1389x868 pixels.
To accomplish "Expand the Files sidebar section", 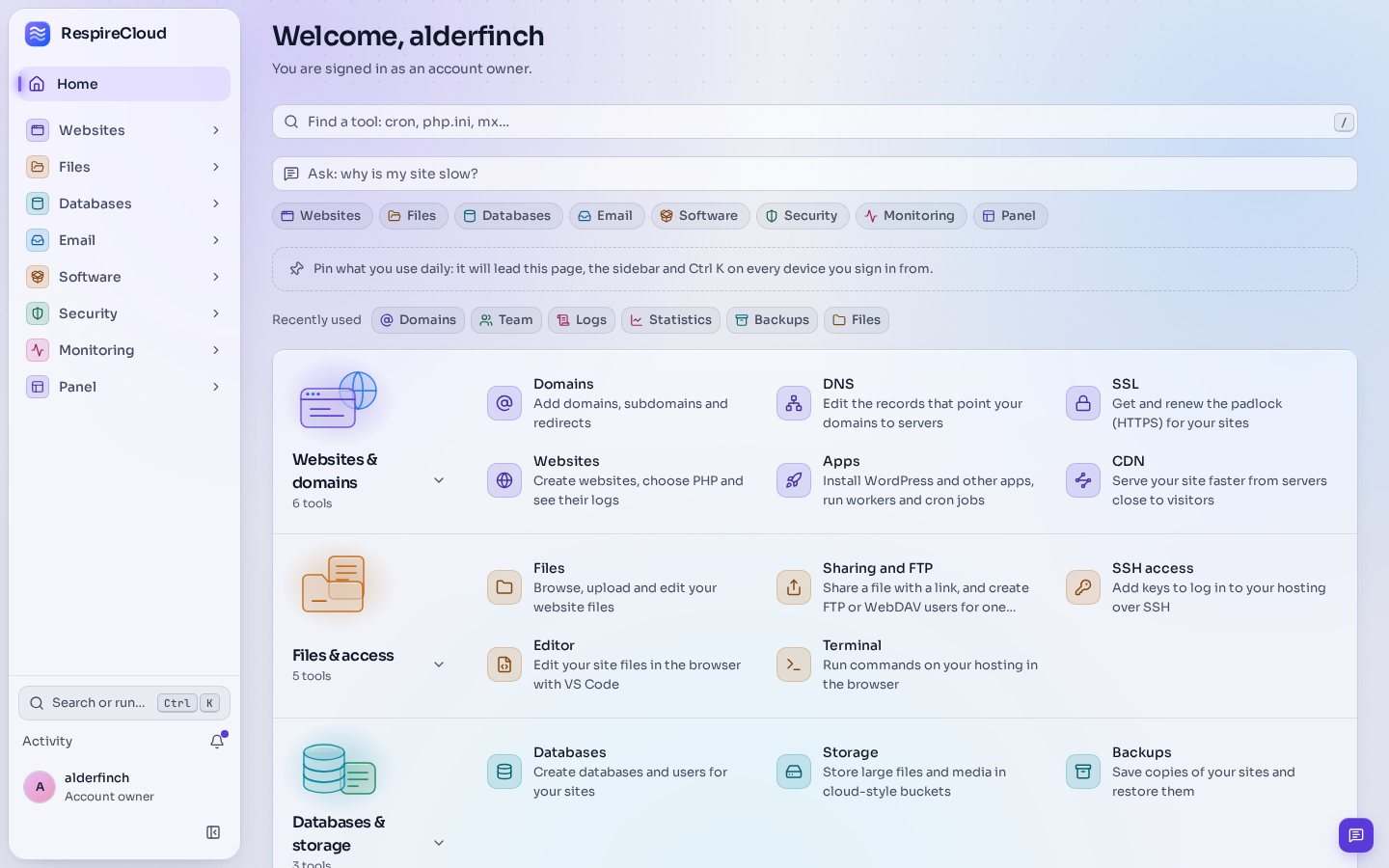I will point(123,167).
